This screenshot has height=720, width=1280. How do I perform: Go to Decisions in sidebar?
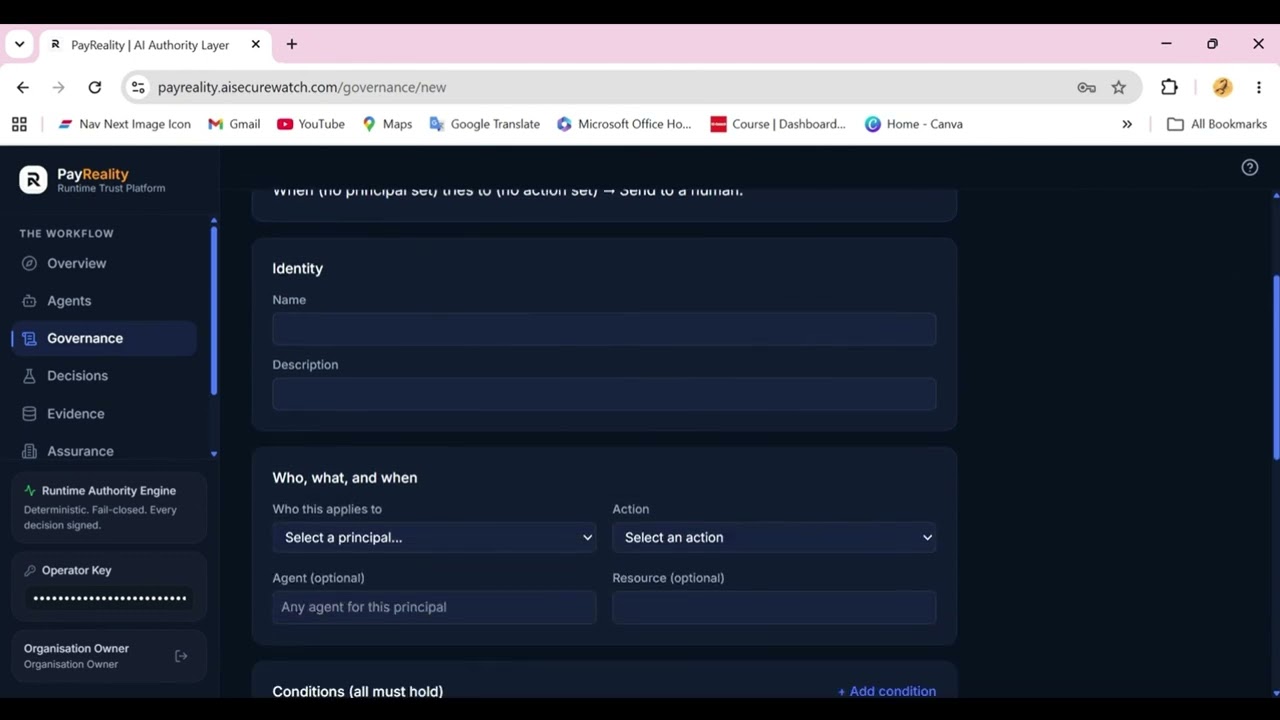pos(104,376)
